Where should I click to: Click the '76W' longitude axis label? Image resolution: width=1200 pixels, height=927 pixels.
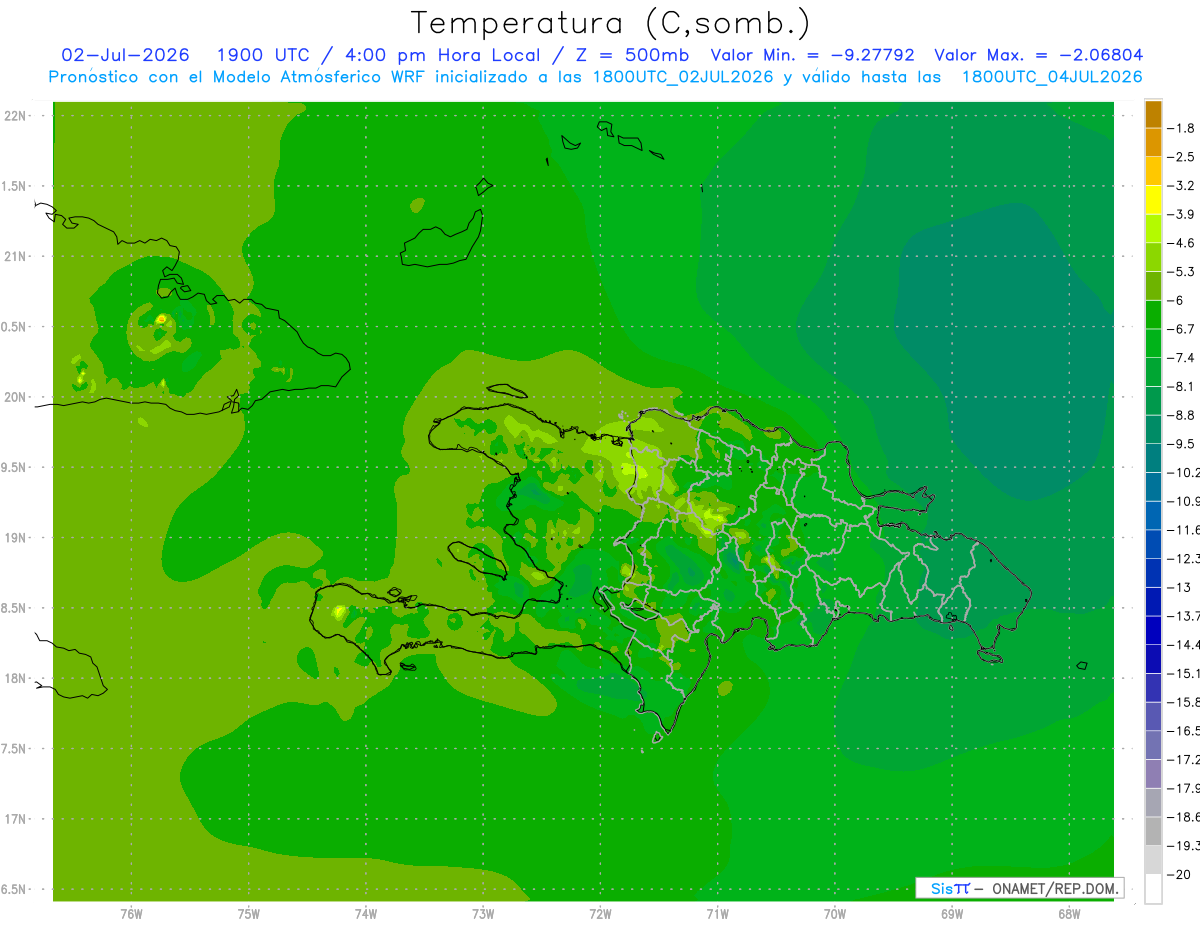[x=131, y=914]
